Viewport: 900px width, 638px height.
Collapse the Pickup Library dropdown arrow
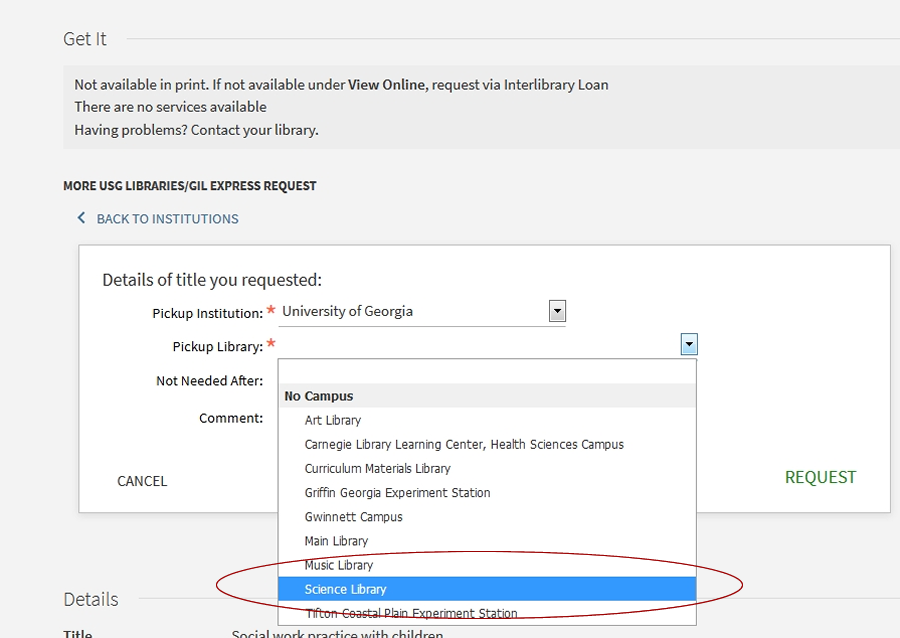pyautogui.click(x=688, y=345)
